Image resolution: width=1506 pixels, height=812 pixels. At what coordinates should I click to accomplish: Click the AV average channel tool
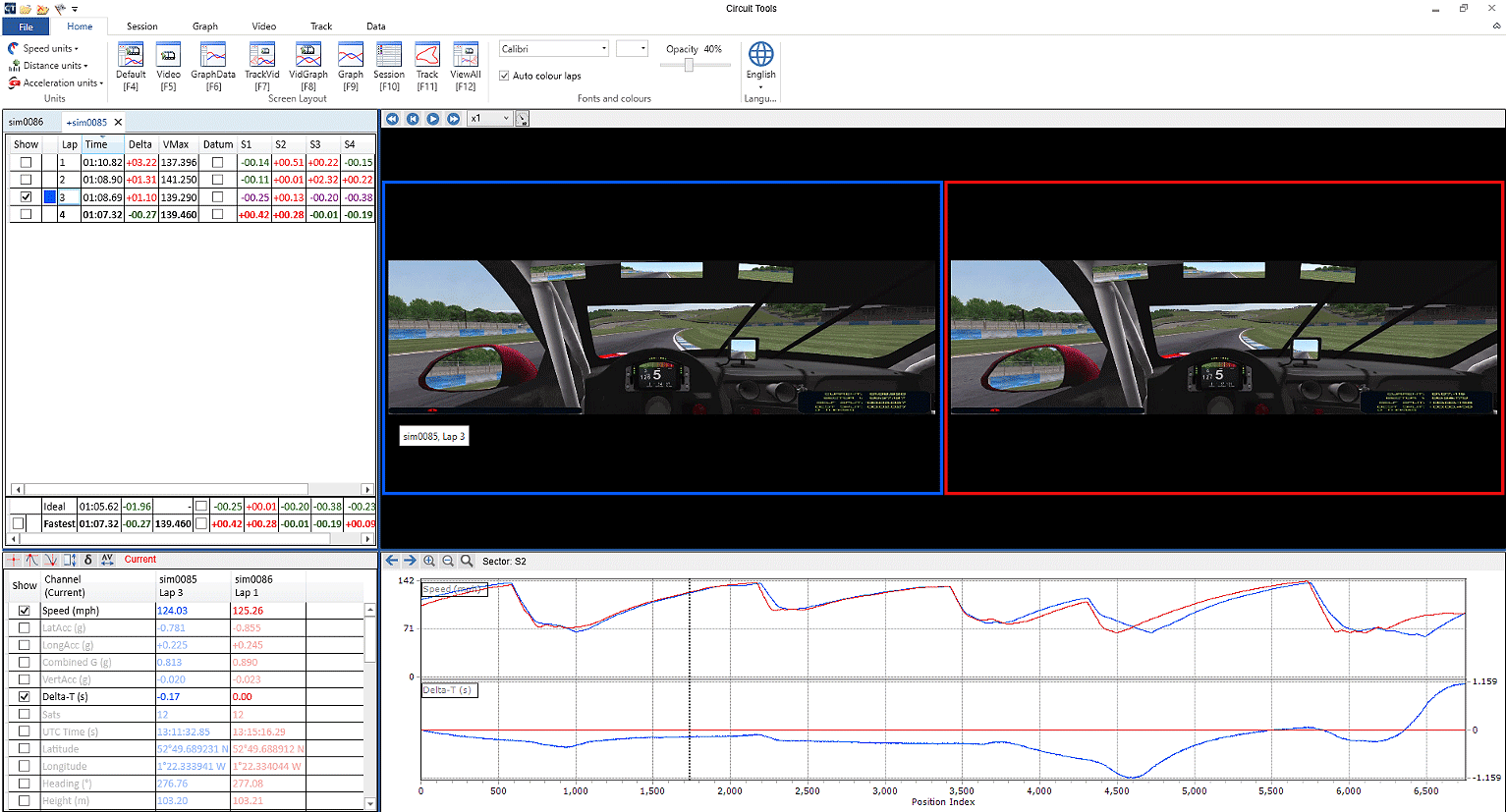107,560
